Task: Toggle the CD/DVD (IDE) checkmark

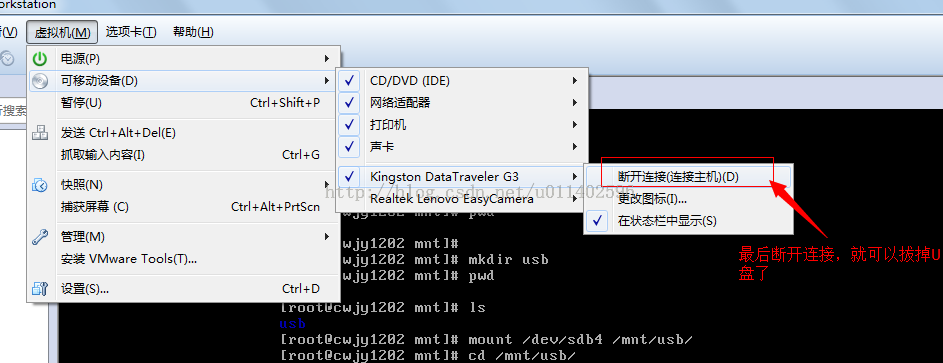Action: [350, 81]
